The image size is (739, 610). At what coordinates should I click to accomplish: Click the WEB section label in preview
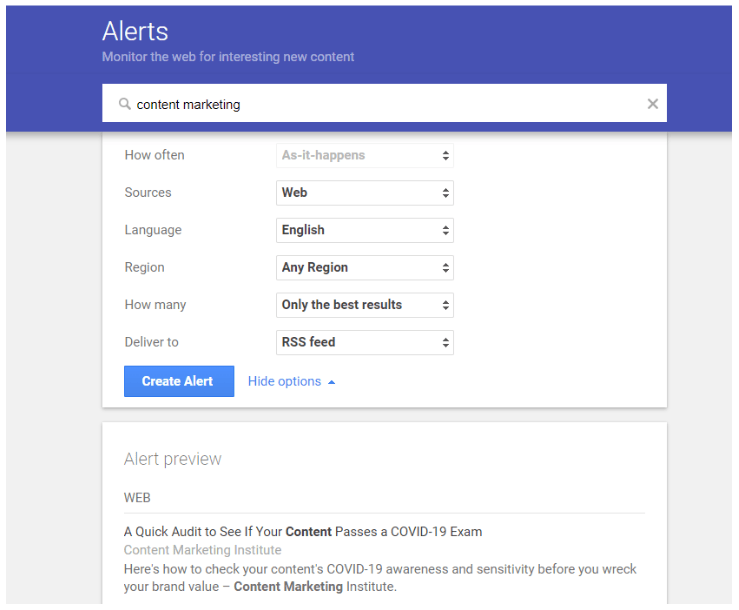(x=137, y=497)
